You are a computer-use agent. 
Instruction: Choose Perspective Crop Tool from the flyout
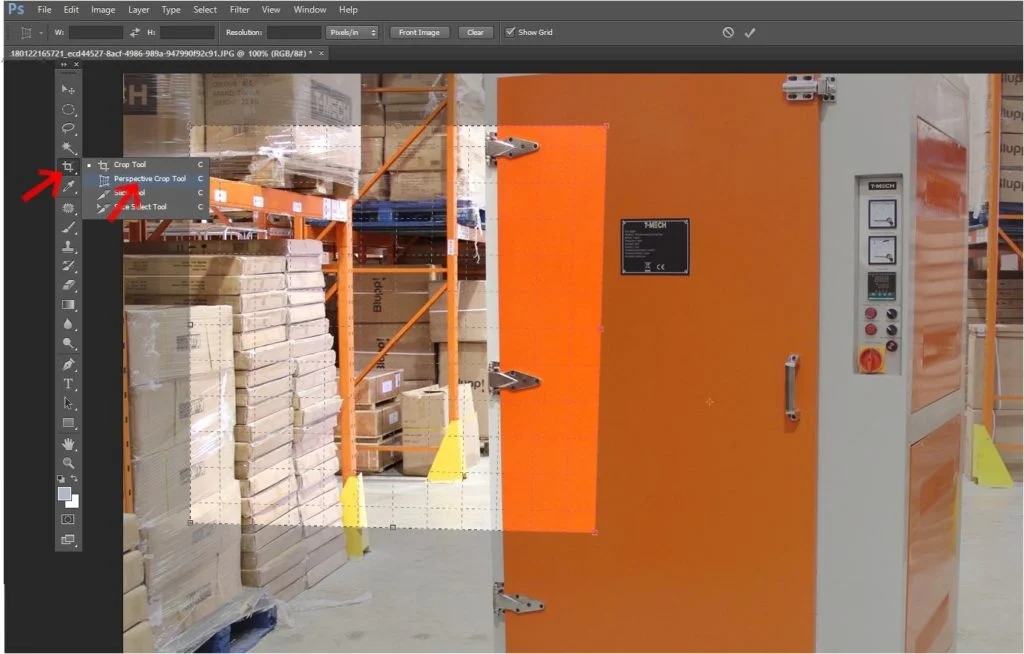point(145,178)
